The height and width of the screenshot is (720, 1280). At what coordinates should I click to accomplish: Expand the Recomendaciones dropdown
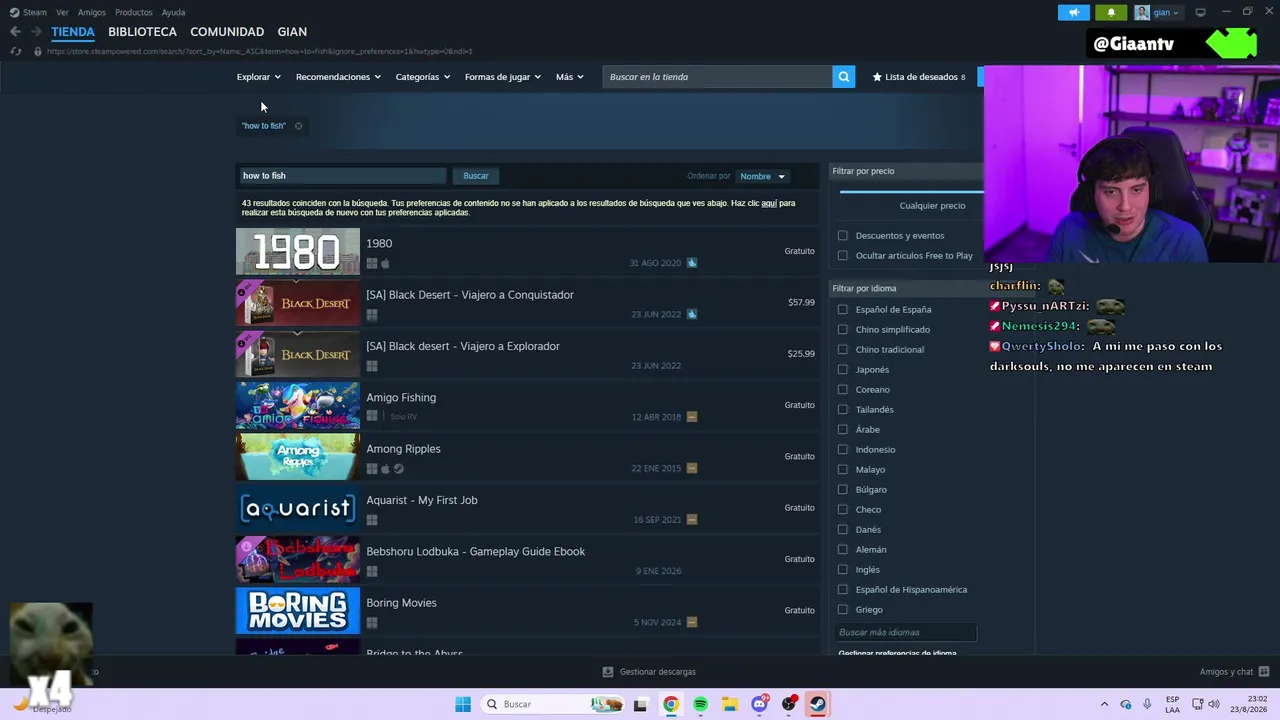[x=338, y=77]
